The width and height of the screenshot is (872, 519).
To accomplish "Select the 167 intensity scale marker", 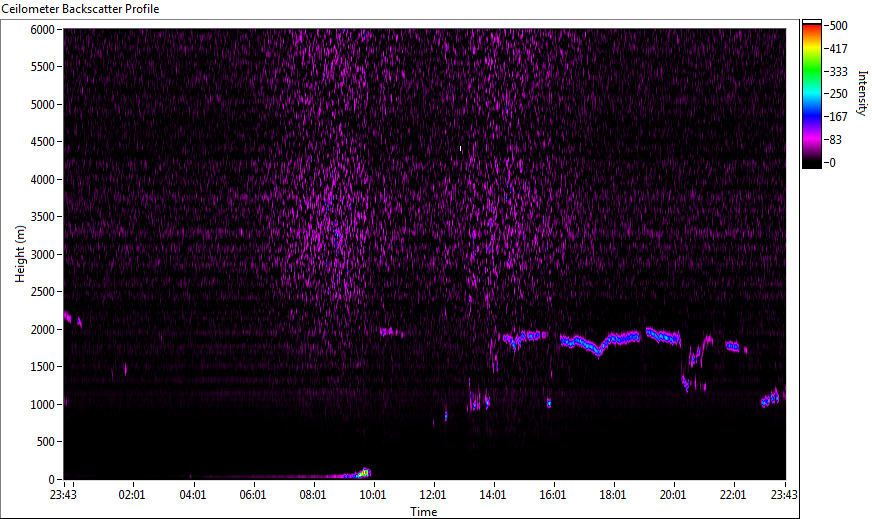I will pyautogui.click(x=838, y=117).
